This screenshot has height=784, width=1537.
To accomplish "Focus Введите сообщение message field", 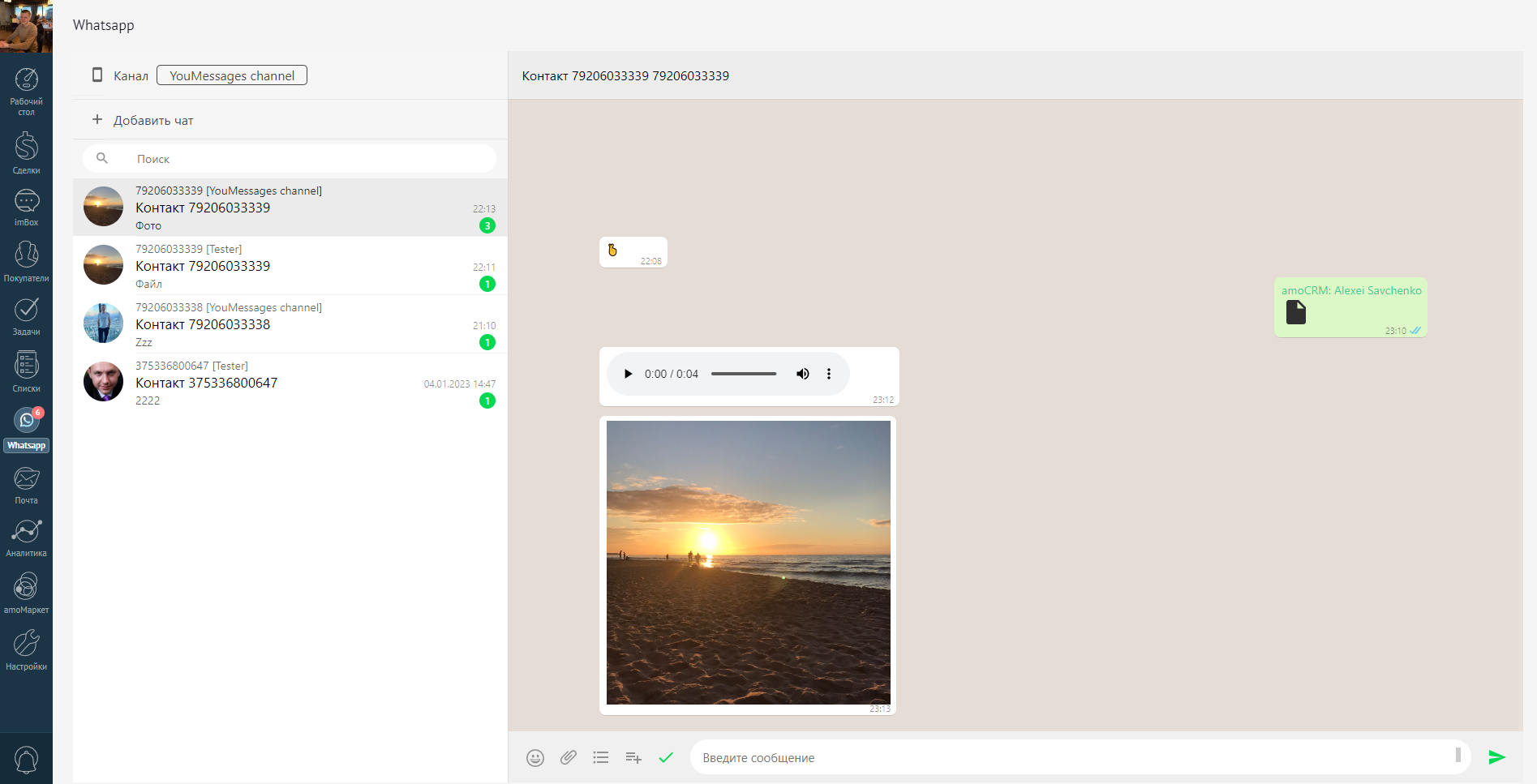I will tap(1080, 757).
